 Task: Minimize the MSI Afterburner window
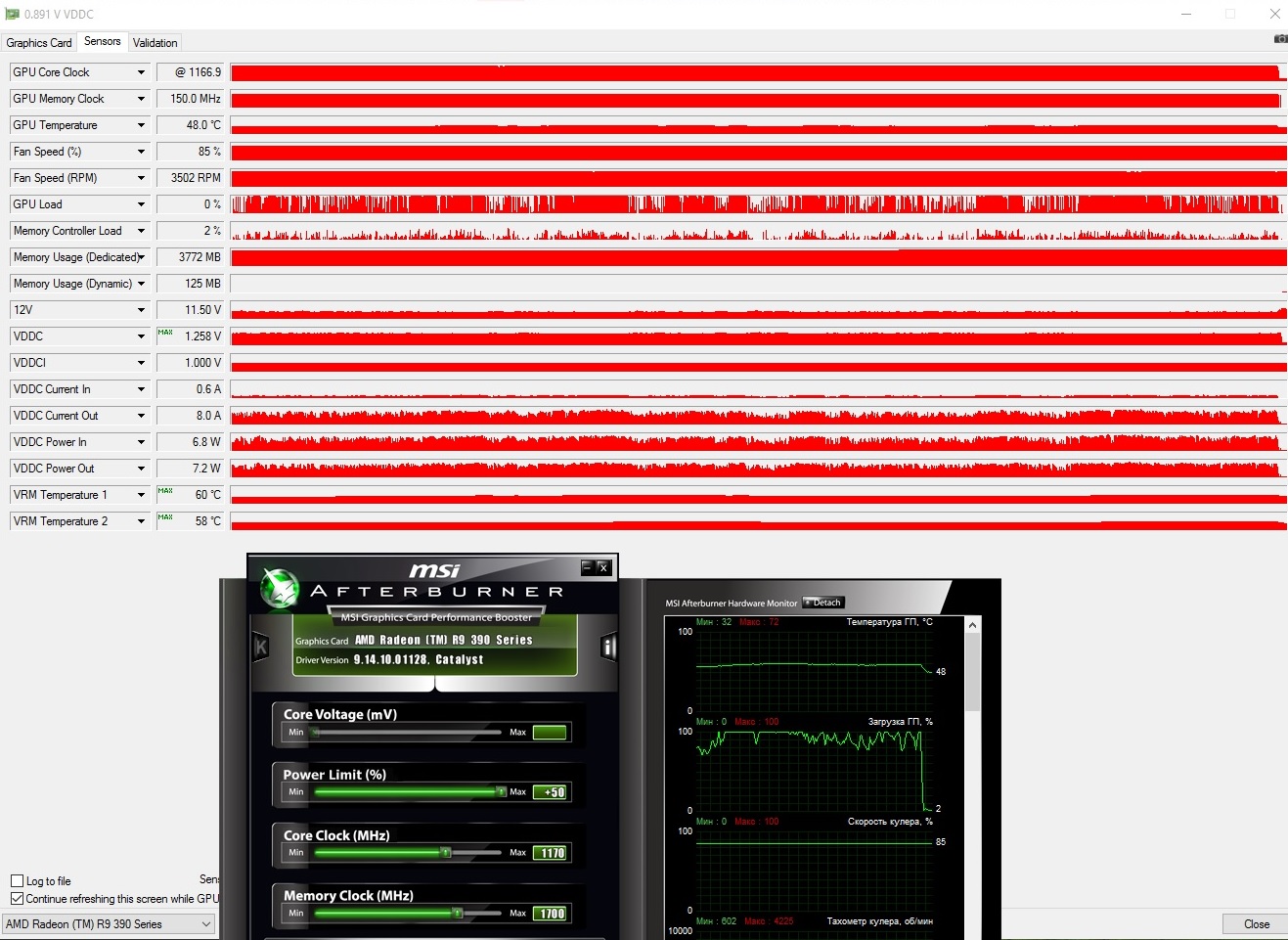coord(587,567)
